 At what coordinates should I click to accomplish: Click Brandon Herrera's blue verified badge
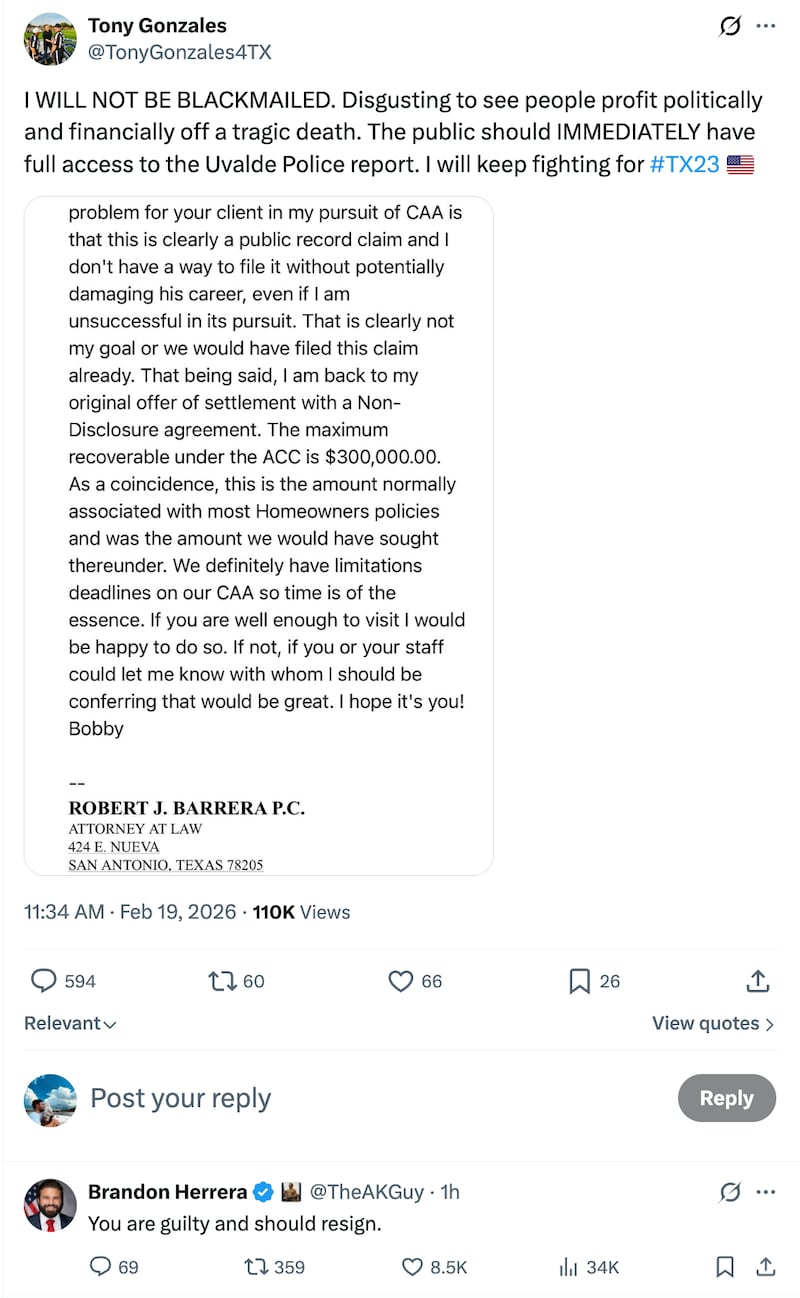point(263,1192)
